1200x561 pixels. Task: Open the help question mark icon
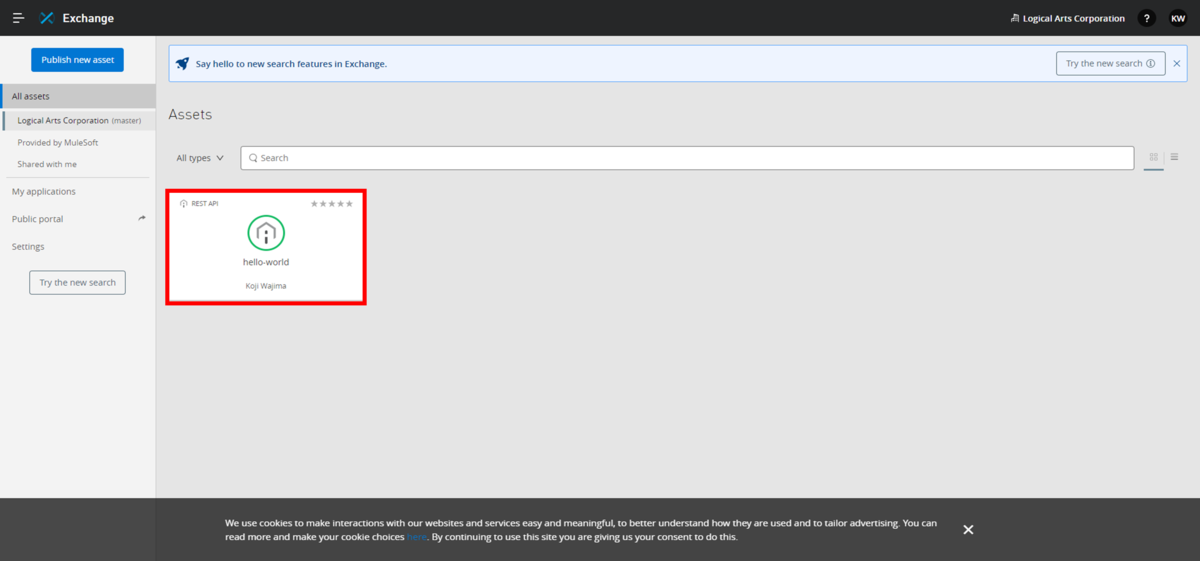point(1147,18)
